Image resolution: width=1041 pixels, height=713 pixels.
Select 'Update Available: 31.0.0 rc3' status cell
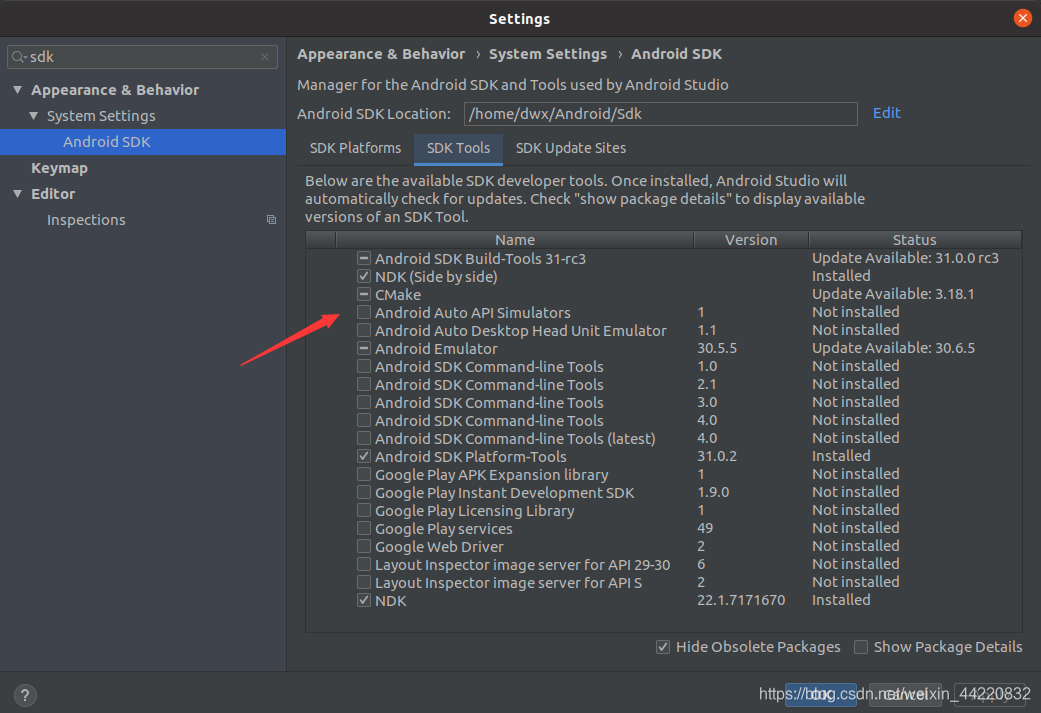coord(905,258)
